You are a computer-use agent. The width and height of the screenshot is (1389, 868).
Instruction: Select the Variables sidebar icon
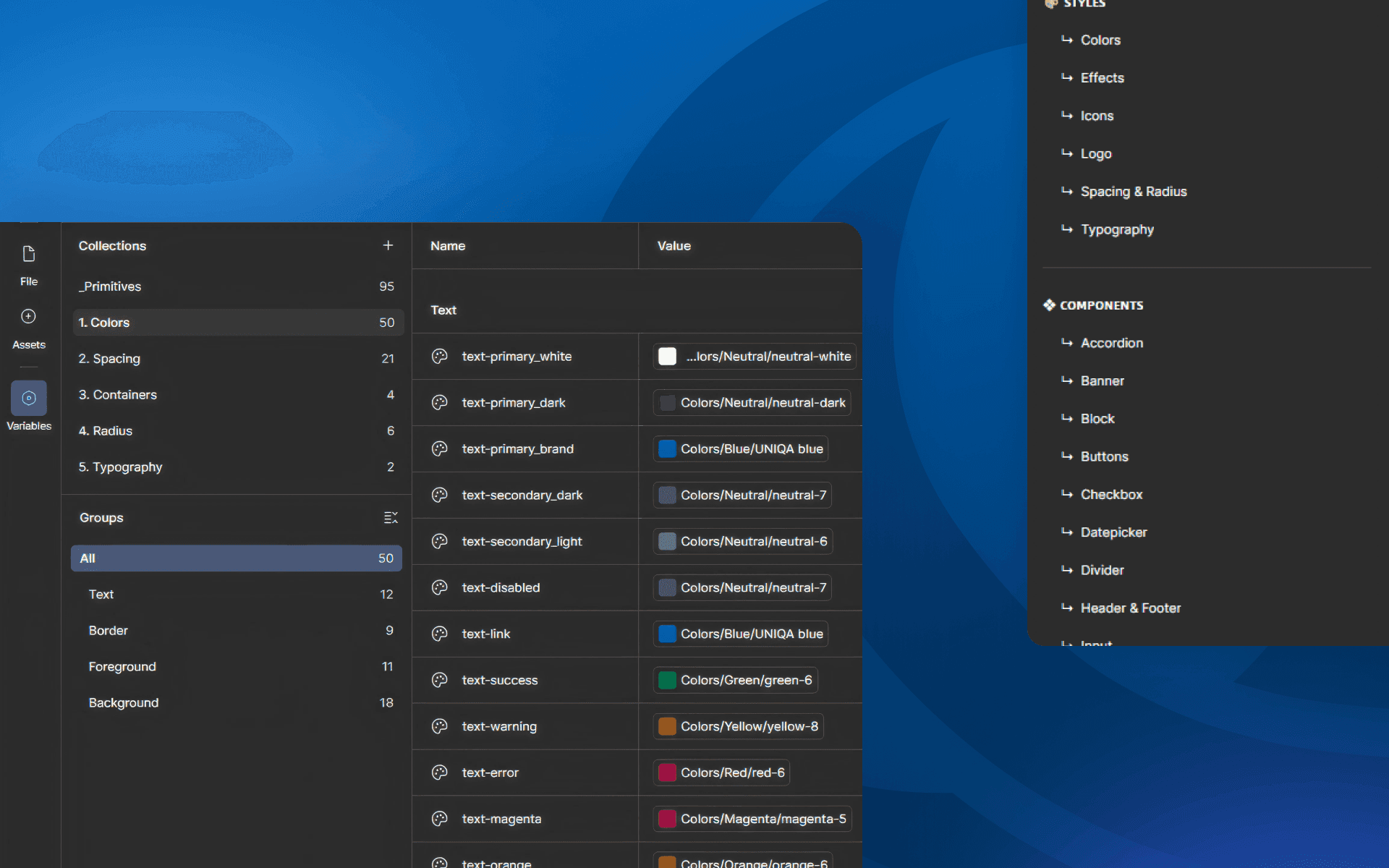pos(29,398)
